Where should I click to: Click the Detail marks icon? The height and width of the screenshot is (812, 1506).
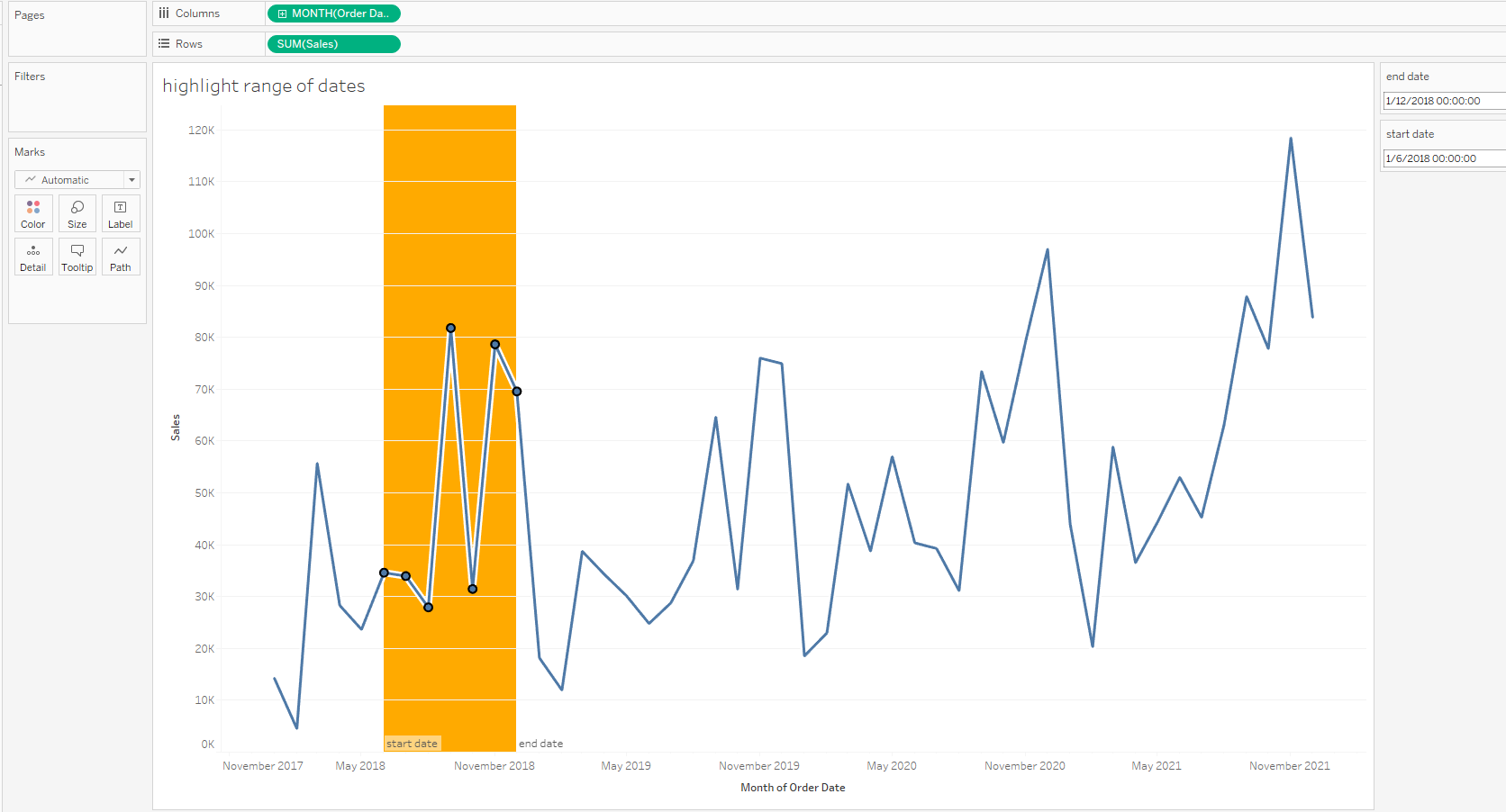pyautogui.click(x=32, y=257)
